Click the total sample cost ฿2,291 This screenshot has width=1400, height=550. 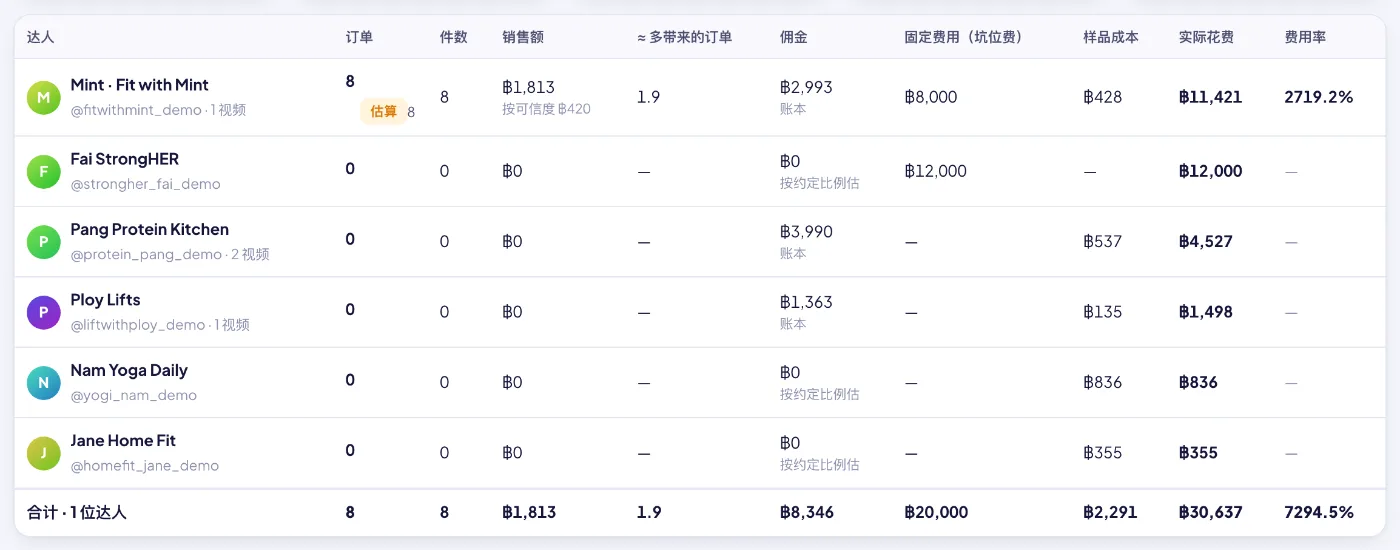click(1110, 513)
